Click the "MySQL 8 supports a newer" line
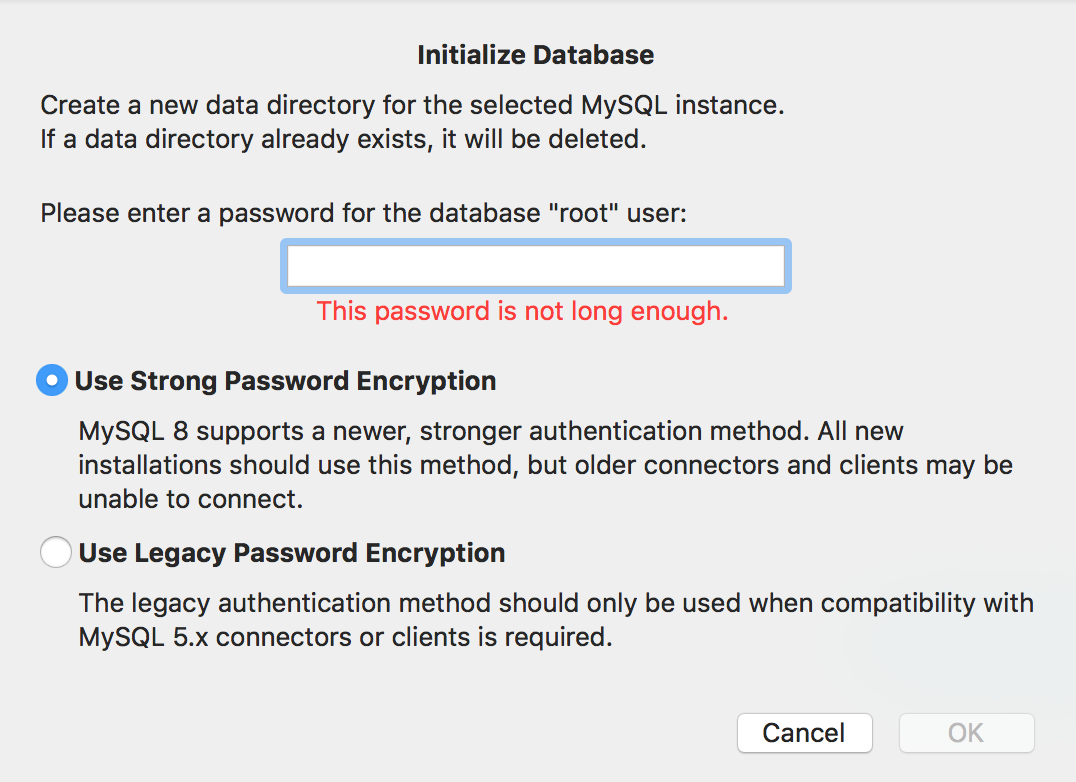Image resolution: width=1076 pixels, height=782 pixels. click(x=491, y=432)
